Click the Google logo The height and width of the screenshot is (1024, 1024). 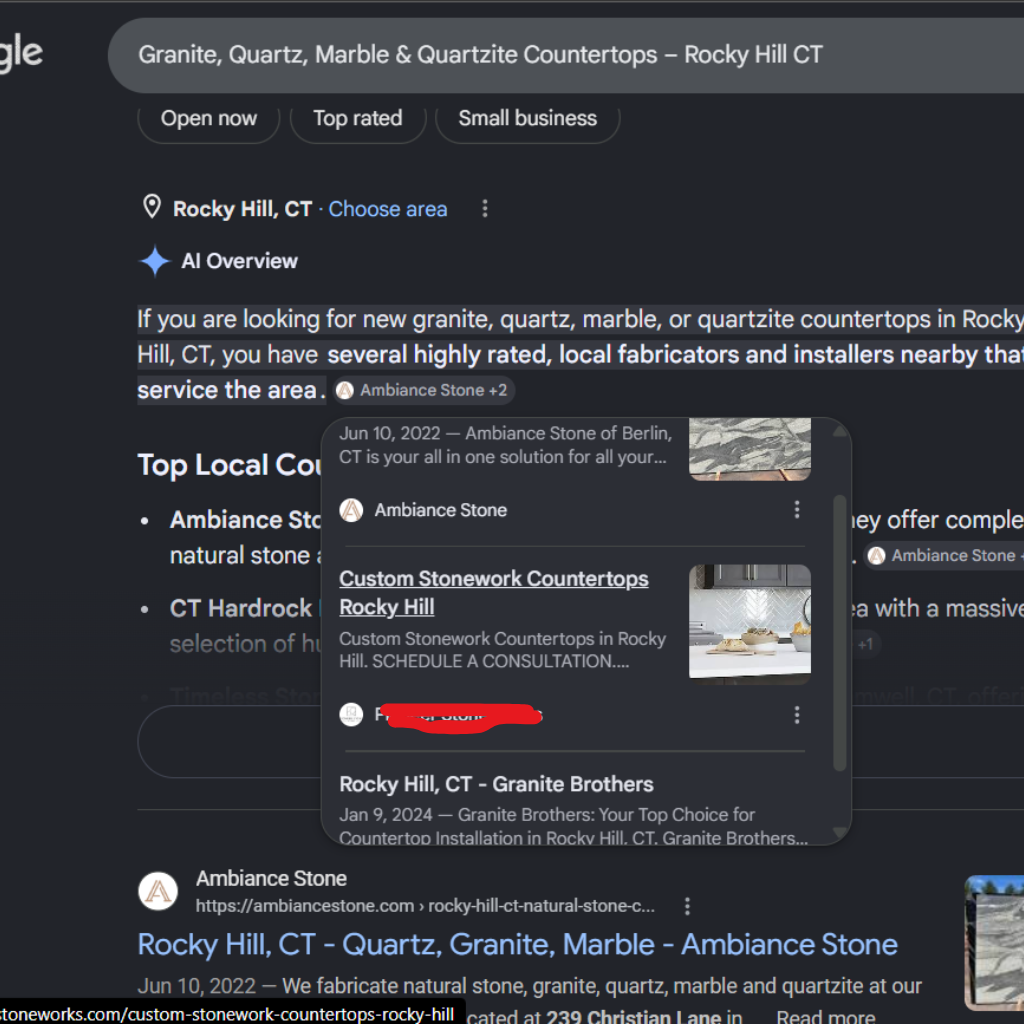[21, 54]
